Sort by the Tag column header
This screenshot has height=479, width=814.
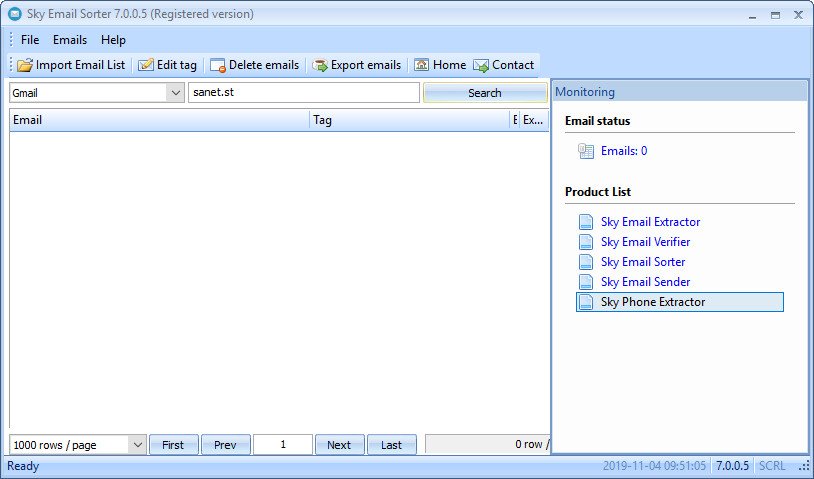[410, 120]
